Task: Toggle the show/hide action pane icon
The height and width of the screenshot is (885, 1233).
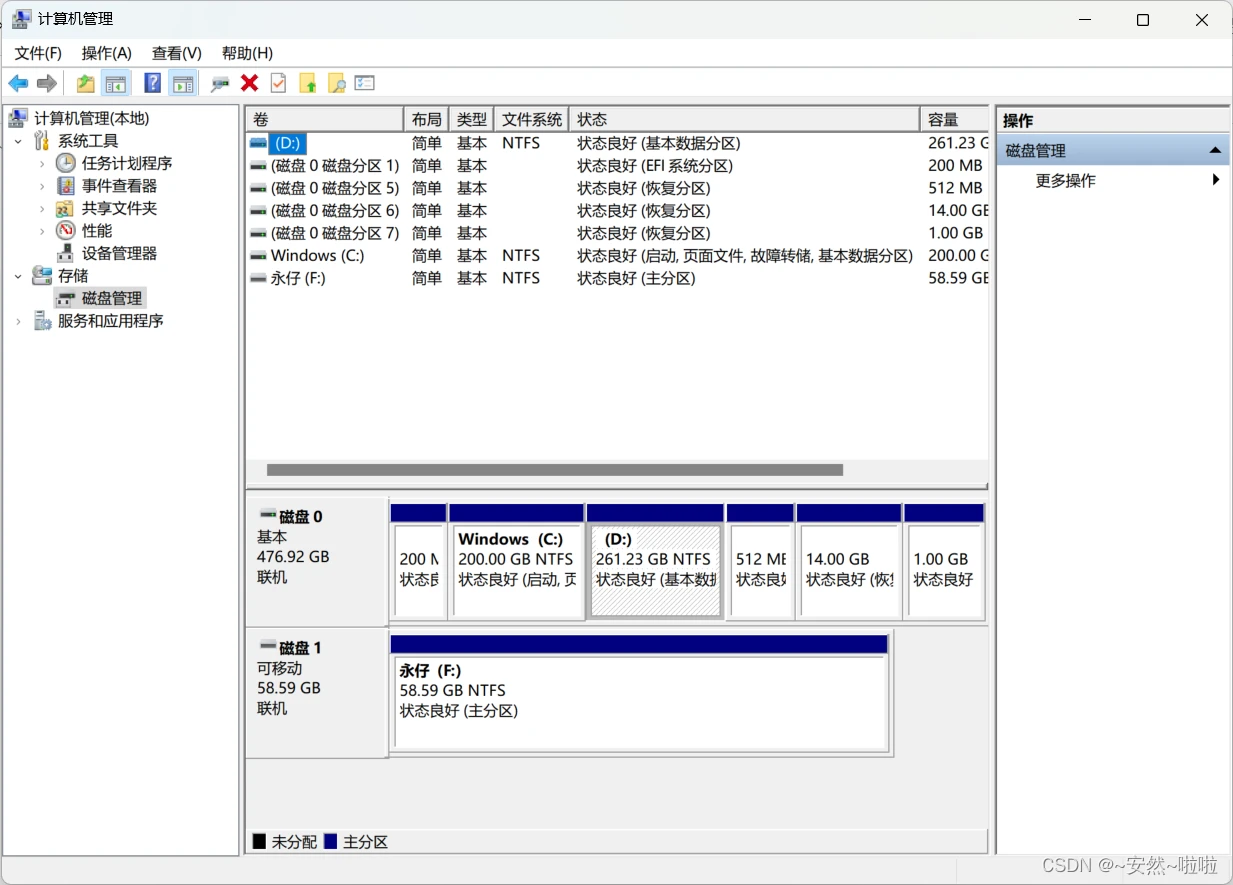Action: (182, 83)
